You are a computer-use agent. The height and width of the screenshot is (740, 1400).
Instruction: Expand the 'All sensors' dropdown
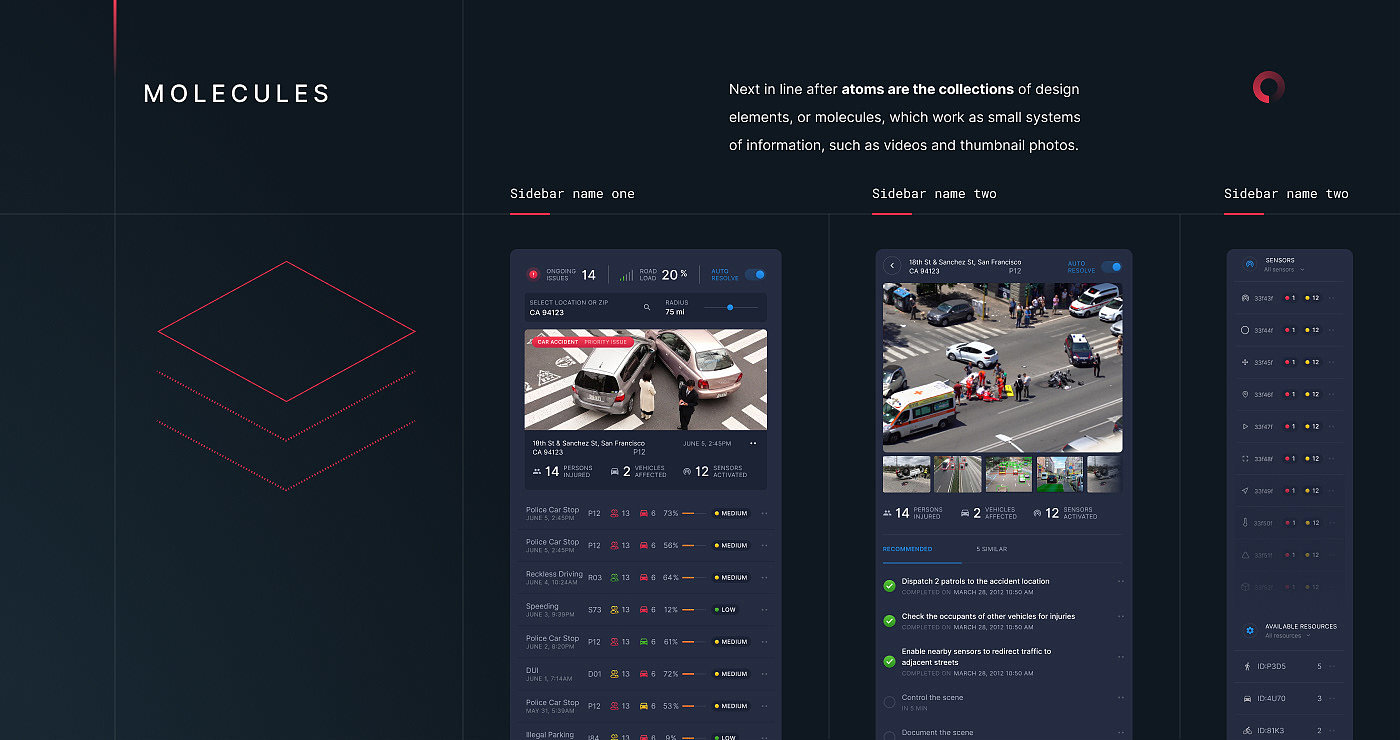tap(1285, 270)
